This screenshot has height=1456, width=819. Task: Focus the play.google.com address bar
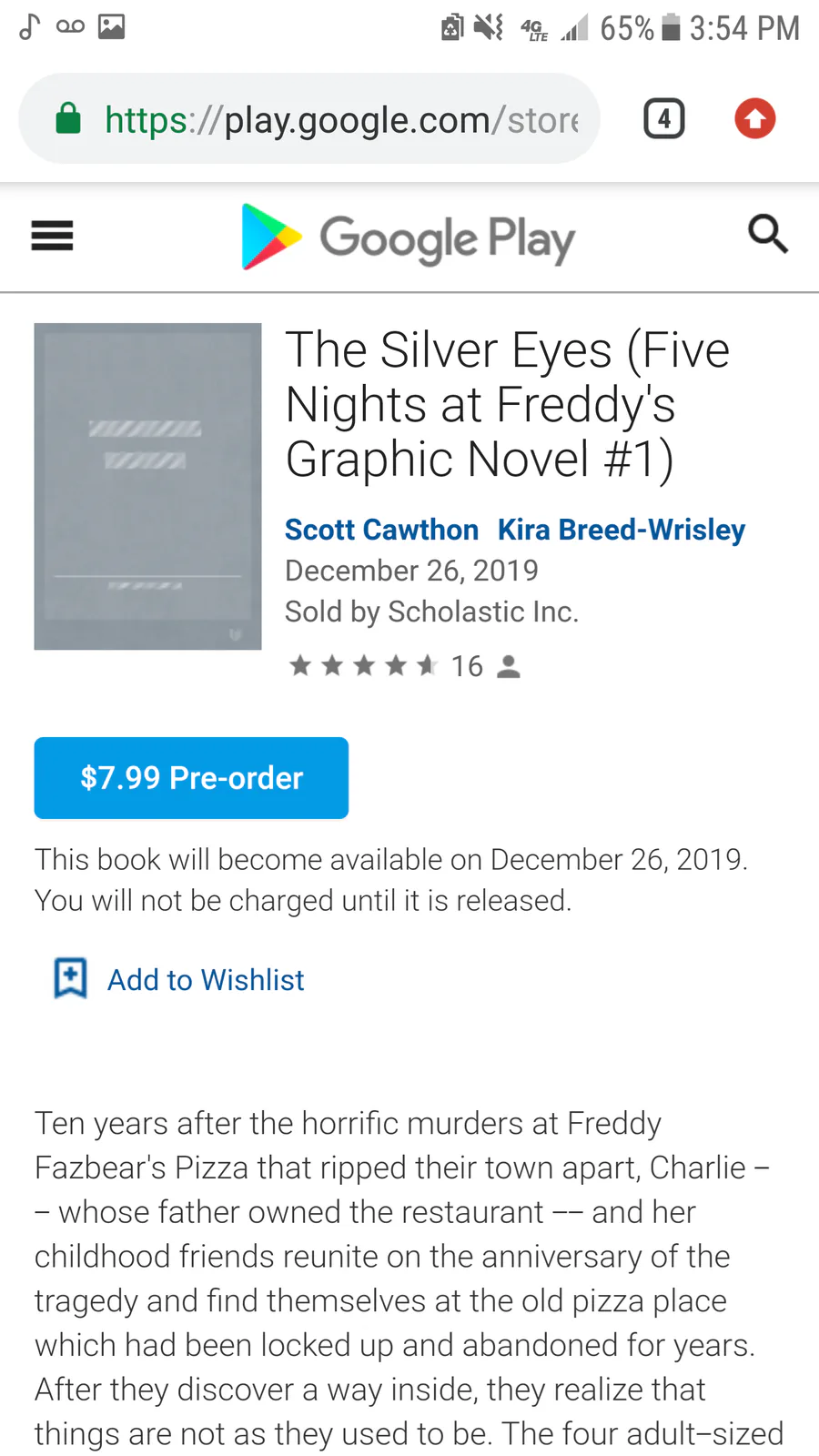pyautogui.click(x=341, y=119)
